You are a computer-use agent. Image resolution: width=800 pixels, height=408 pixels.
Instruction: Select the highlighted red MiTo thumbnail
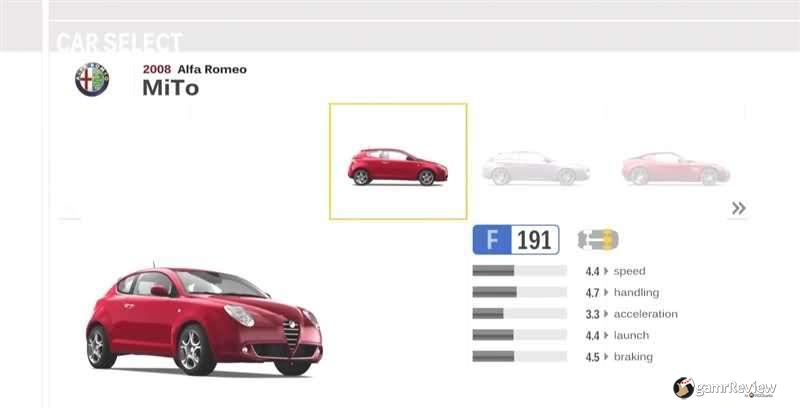pos(398,162)
